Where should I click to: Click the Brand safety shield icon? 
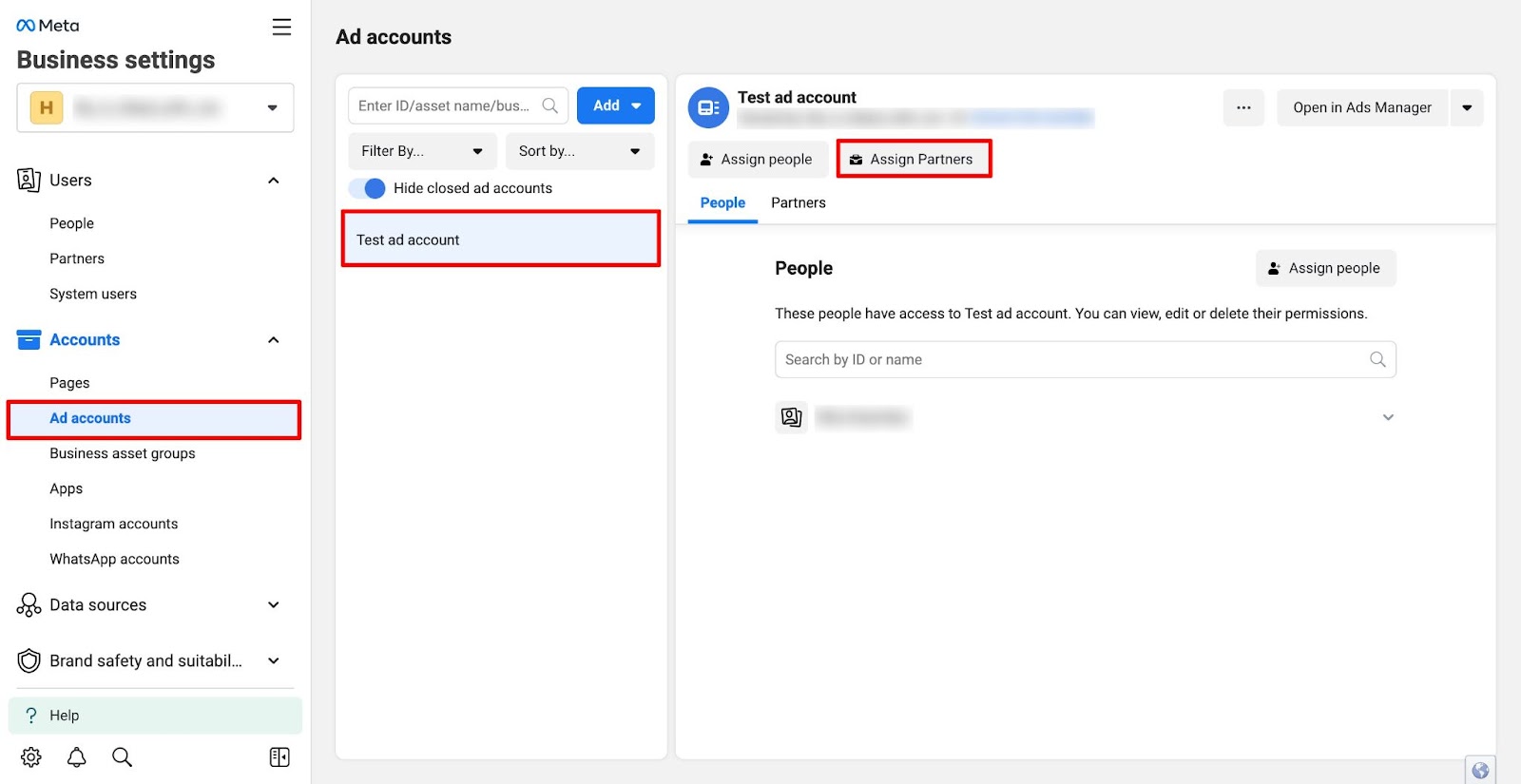coord(29,660)
